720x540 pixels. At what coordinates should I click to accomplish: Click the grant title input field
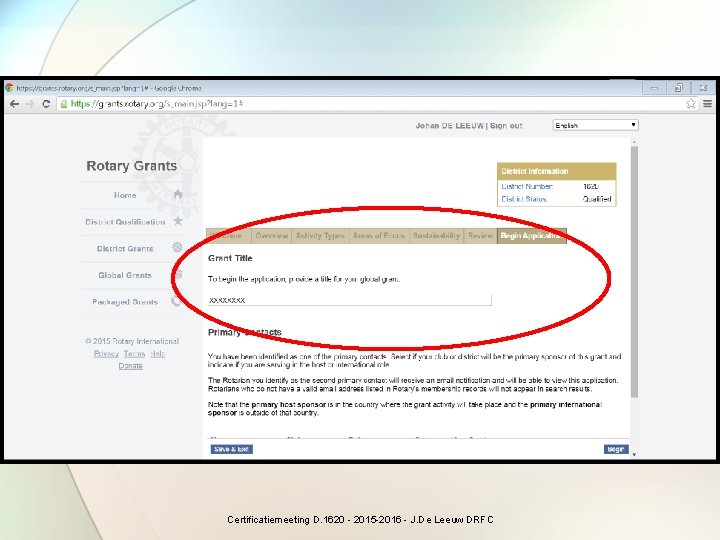point(349,300)
